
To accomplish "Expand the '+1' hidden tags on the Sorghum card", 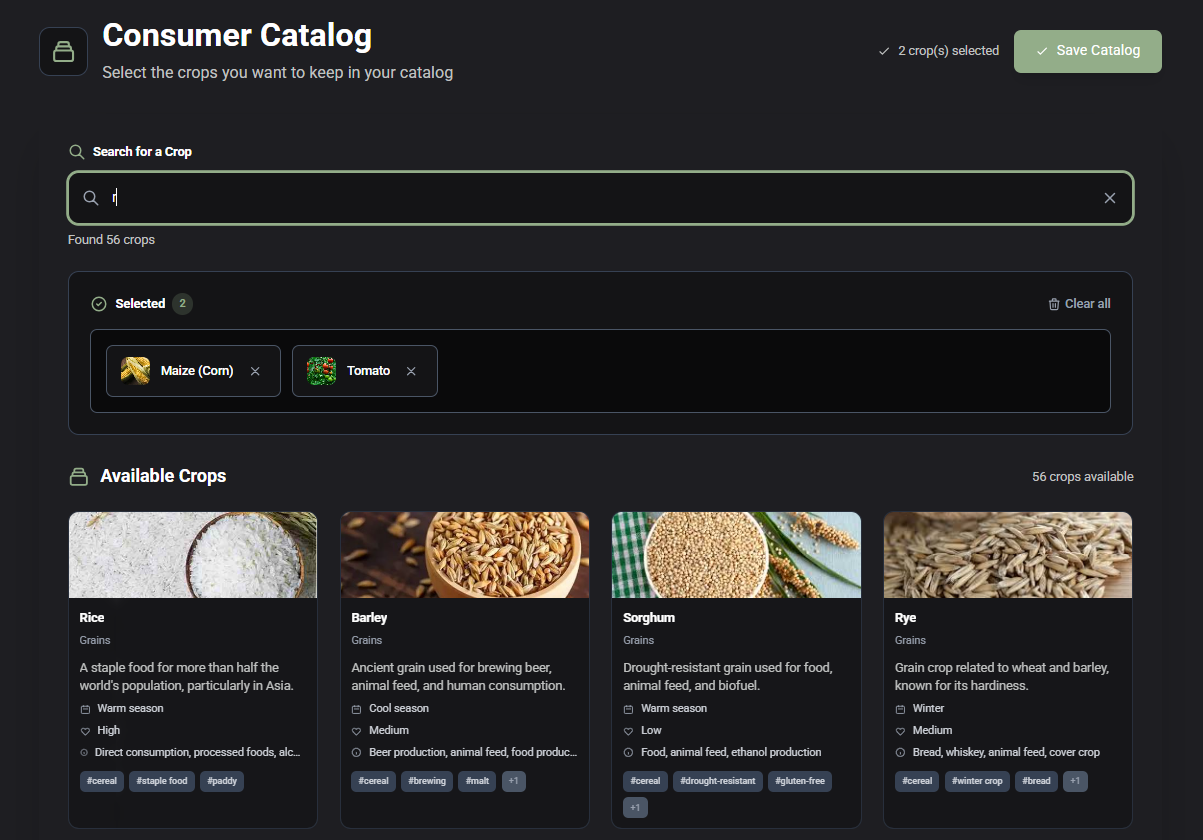I will pyautogui.click(x=635, y=806).
